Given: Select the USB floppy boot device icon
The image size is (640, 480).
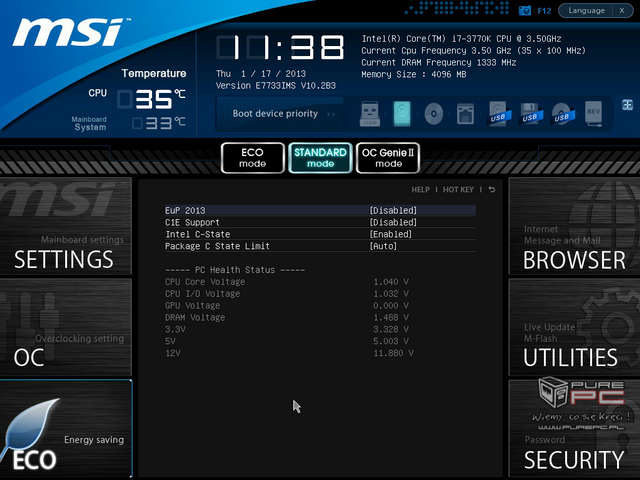Looking at the screenshot, I should coord(530,113).
